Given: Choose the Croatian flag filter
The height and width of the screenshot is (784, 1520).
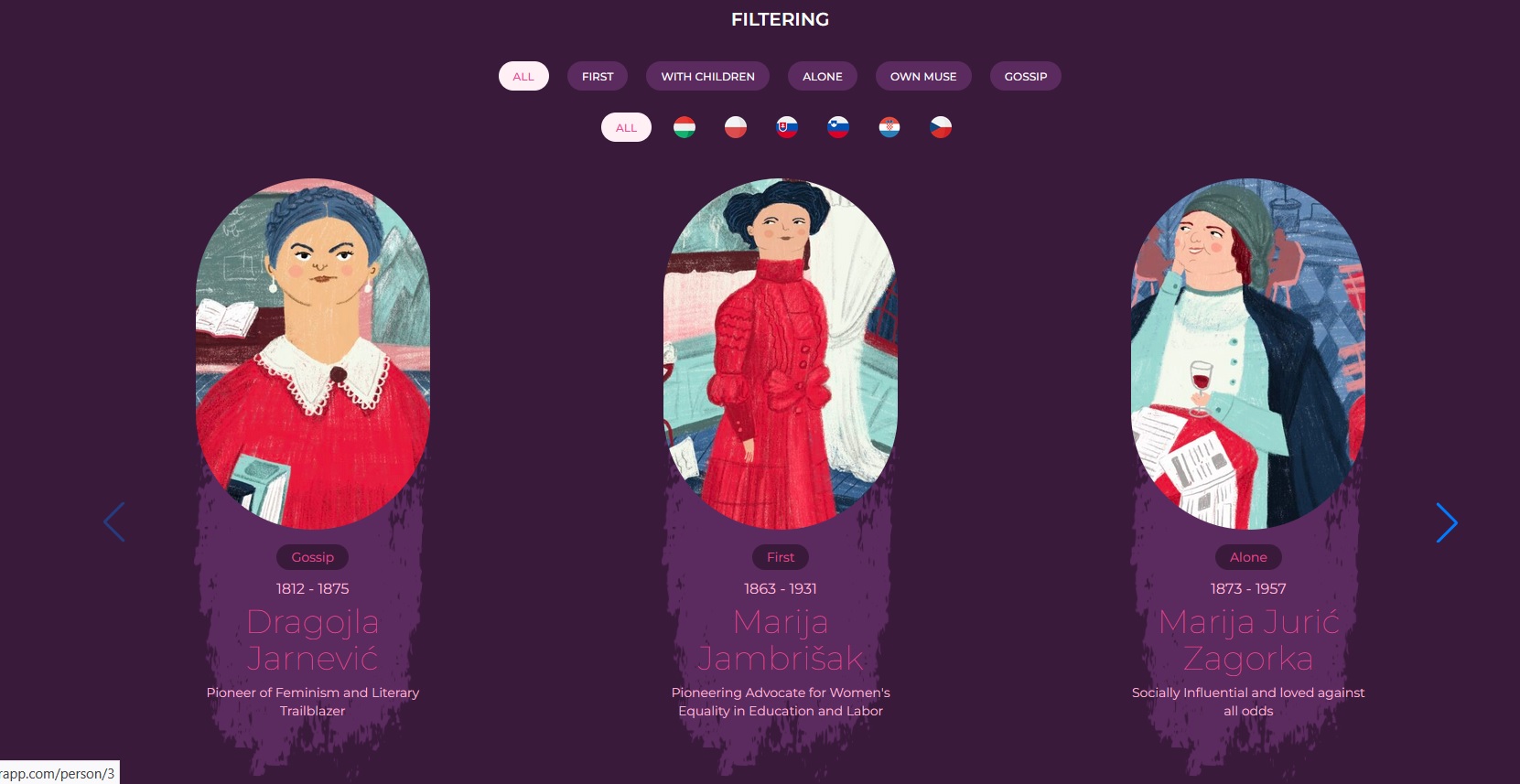Looking at the screenshot, I should coord(889,127).
